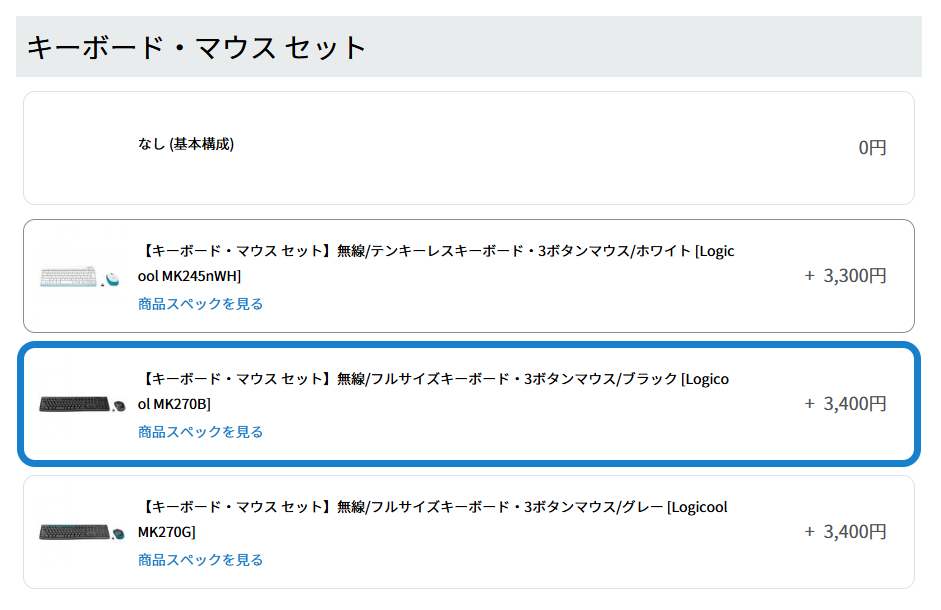Click the キーボード・マウス セット section header
This screenshot has width=941, height=610.
(x=197, y=47)
